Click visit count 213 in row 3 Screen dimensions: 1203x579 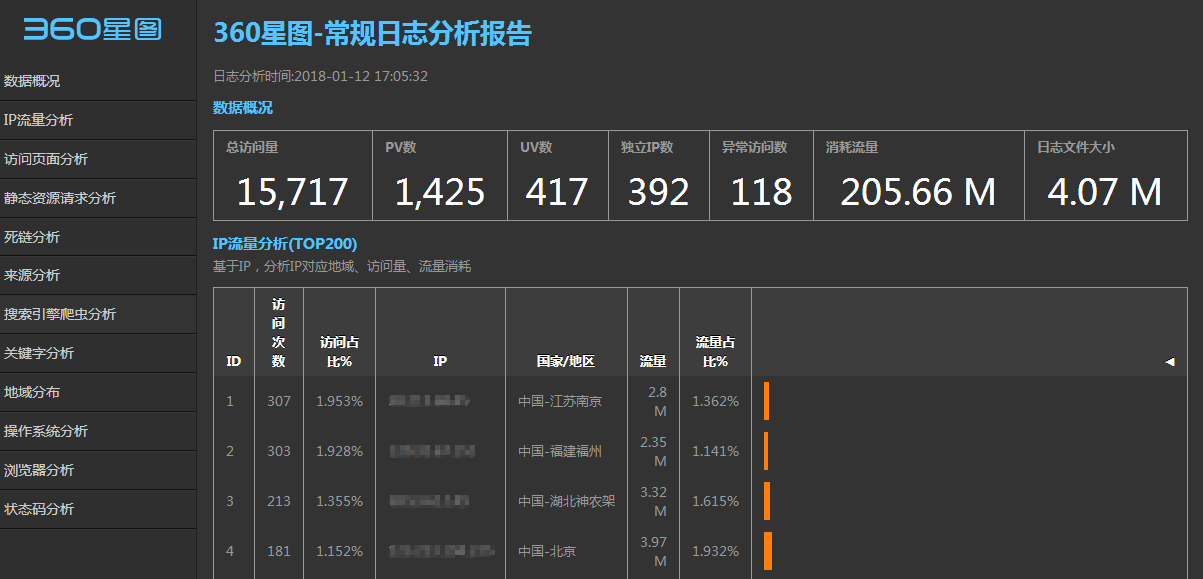279,501
